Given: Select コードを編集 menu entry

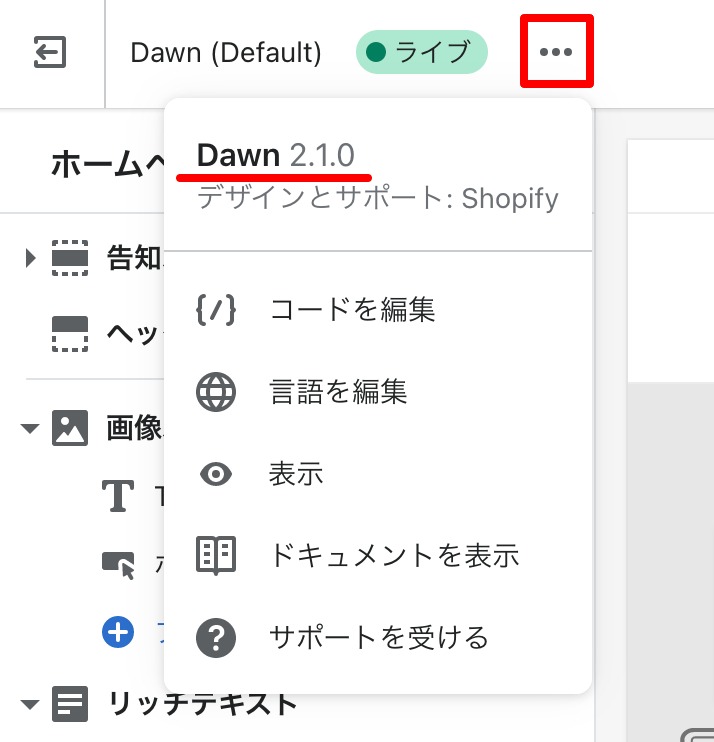Looking at the screenshot, I should point(378,310).
